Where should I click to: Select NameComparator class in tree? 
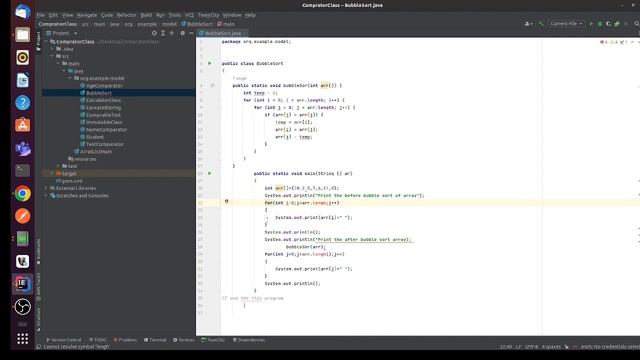point(107,130)
